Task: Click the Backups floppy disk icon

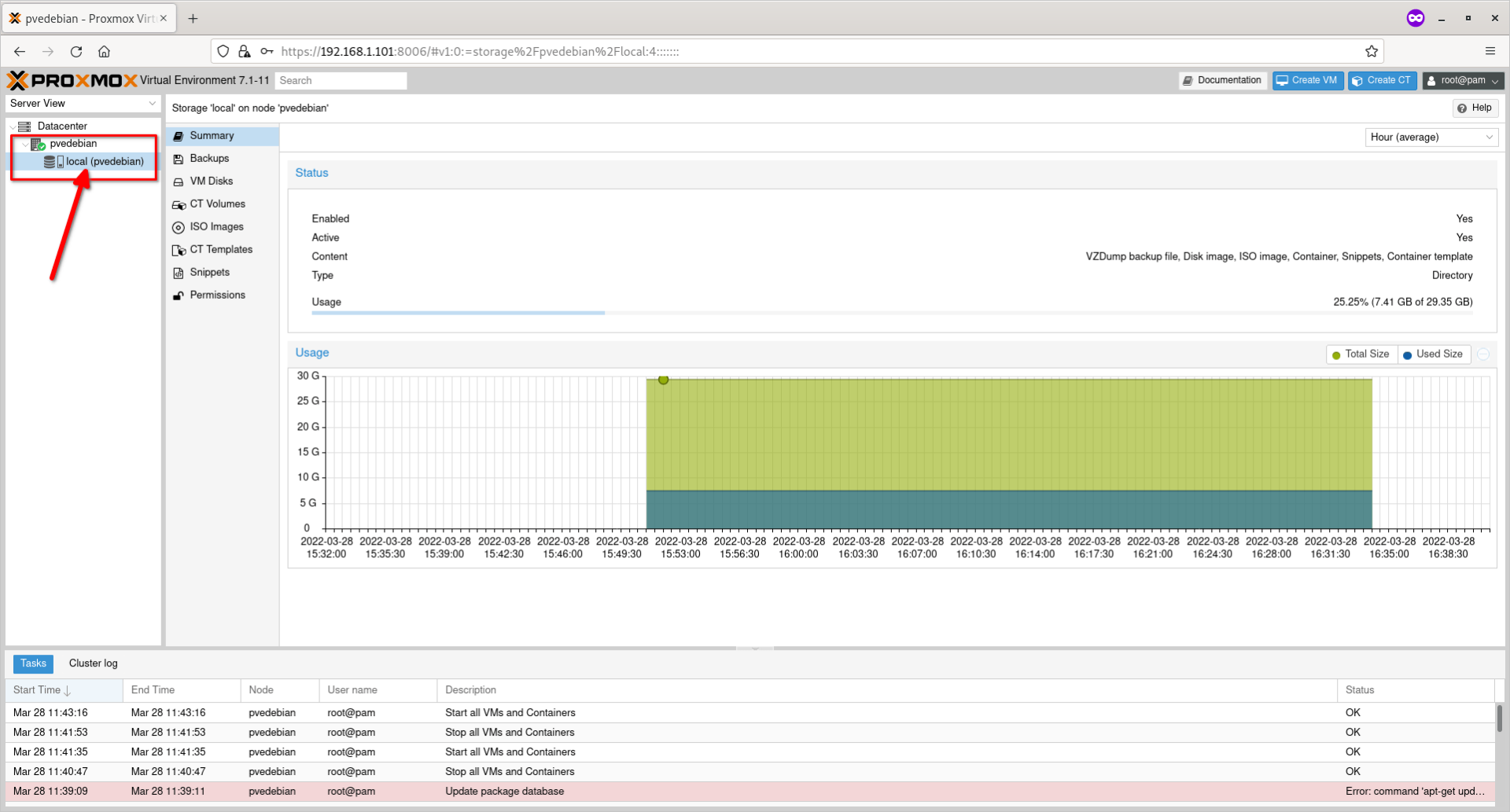Action: click(179, 159)
